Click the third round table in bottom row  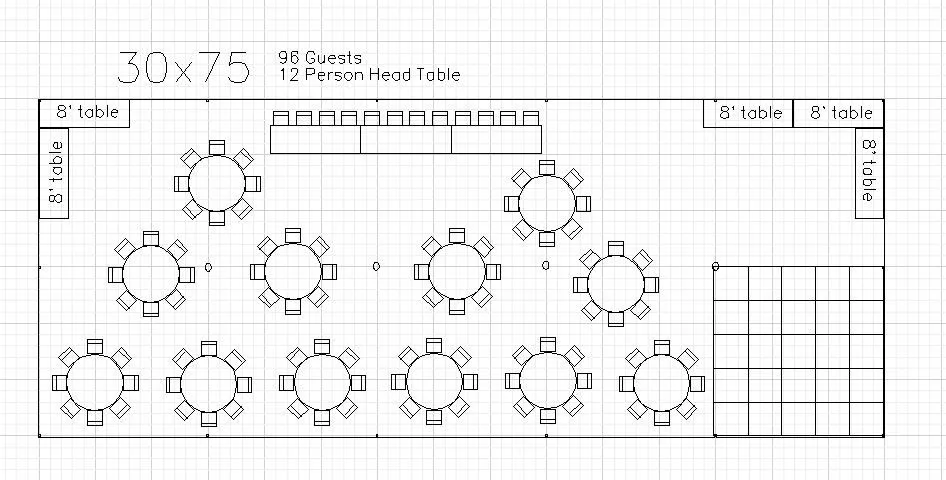click(x=321, y=383)
